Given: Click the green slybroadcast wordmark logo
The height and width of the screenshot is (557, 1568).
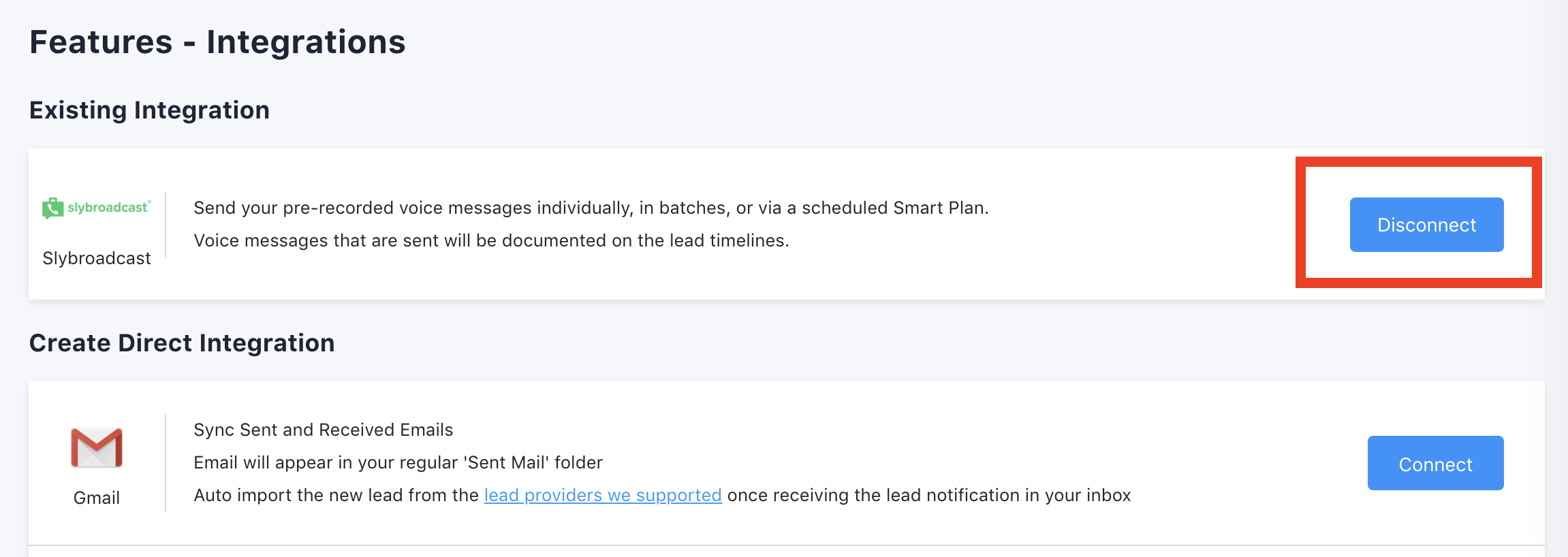Looking at the screenshot, I should pos(108,208).
